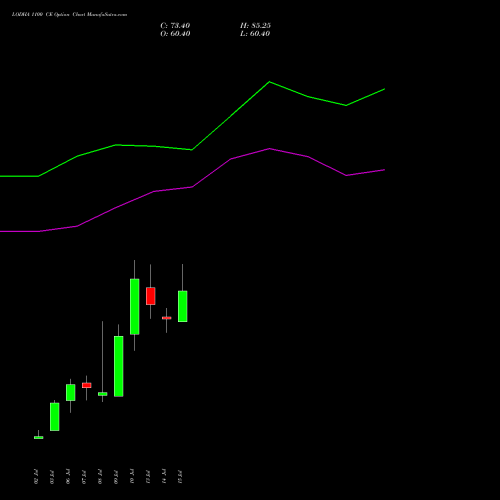Click the chart title text at top-left

click(x=69, y=15)
